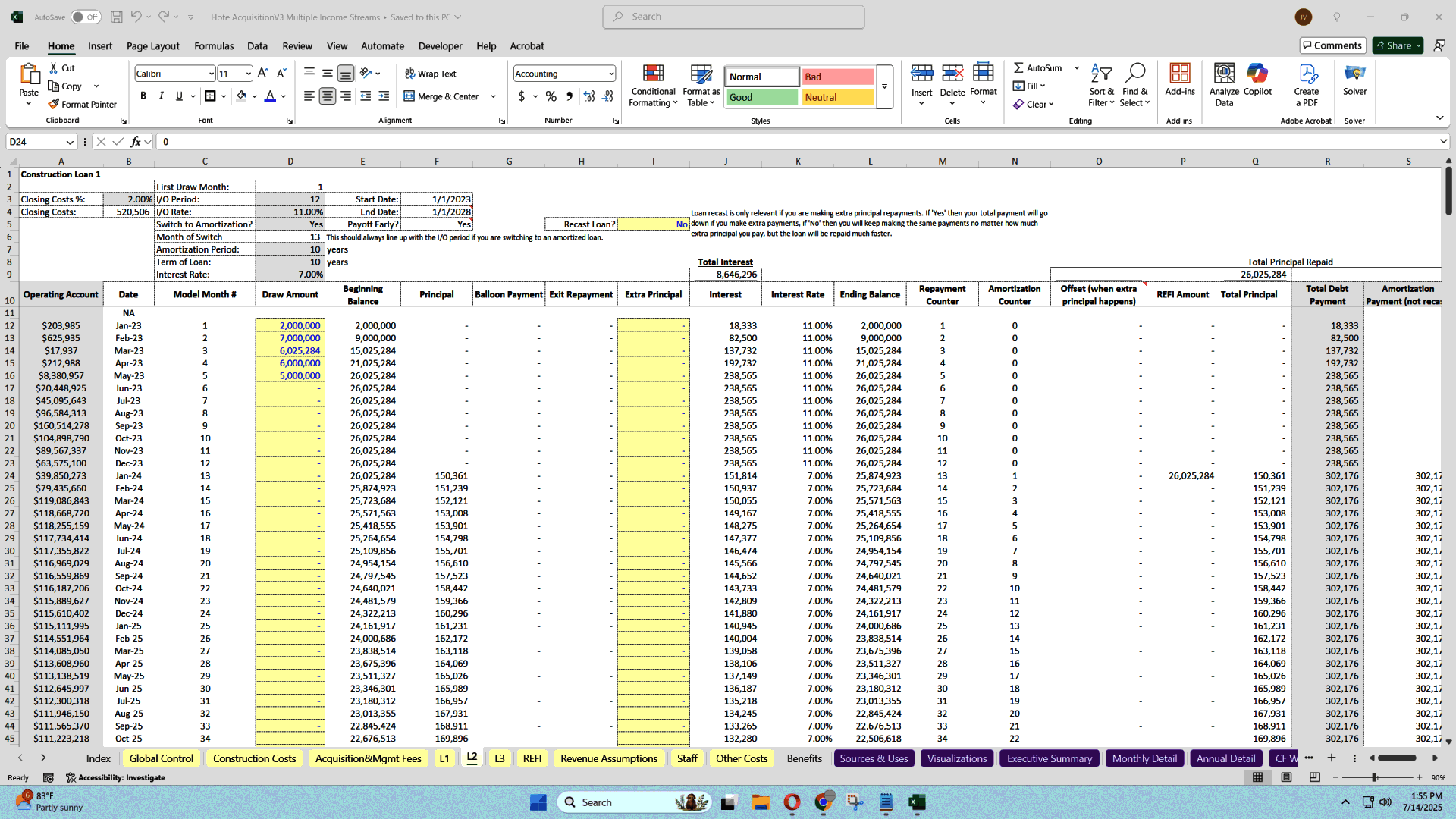The width and height of the screenshot is (1456, 819).
Task: Collapse the ribbon
Action: coord(1439,118)
